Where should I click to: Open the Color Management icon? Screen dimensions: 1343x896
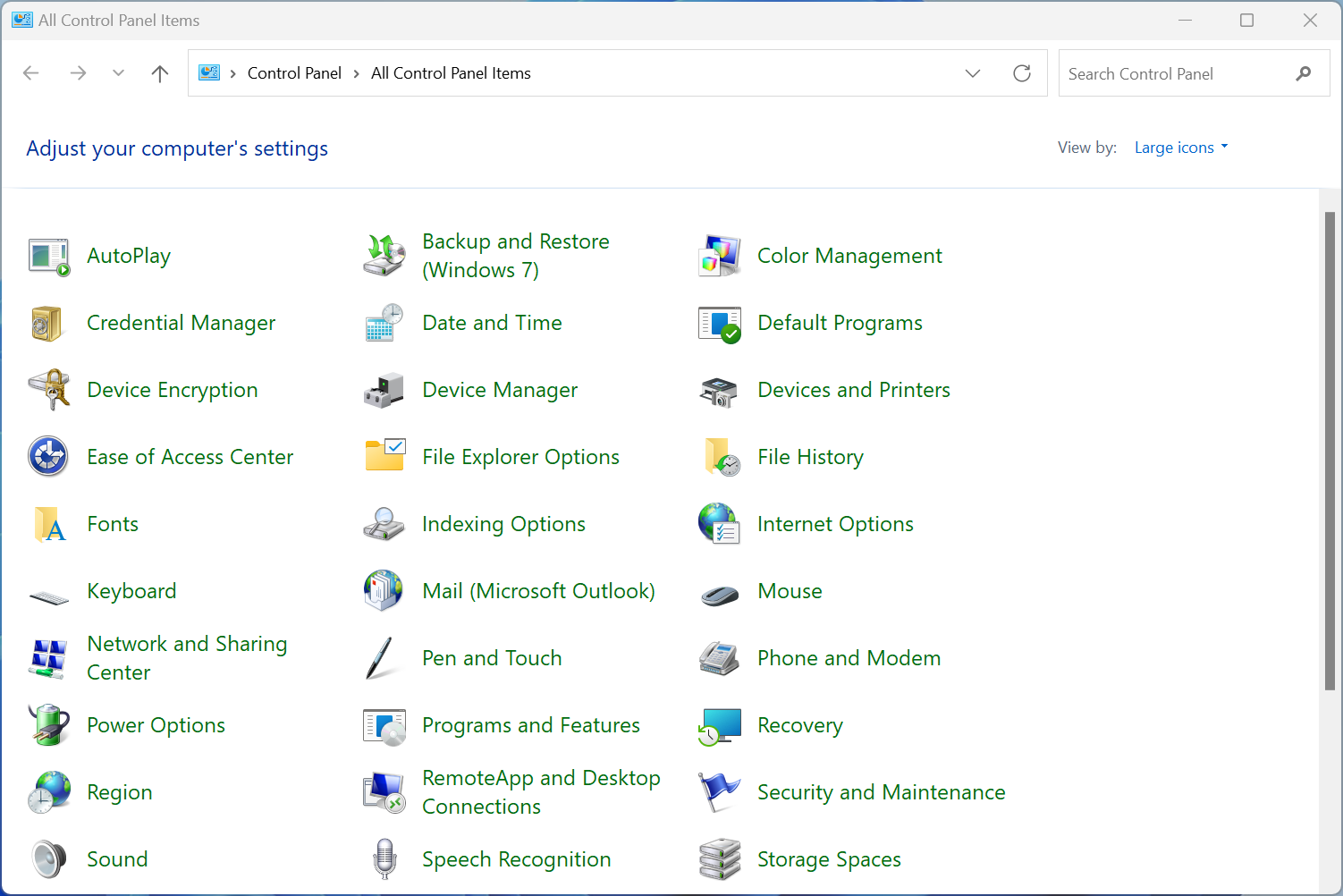point(720,256)
